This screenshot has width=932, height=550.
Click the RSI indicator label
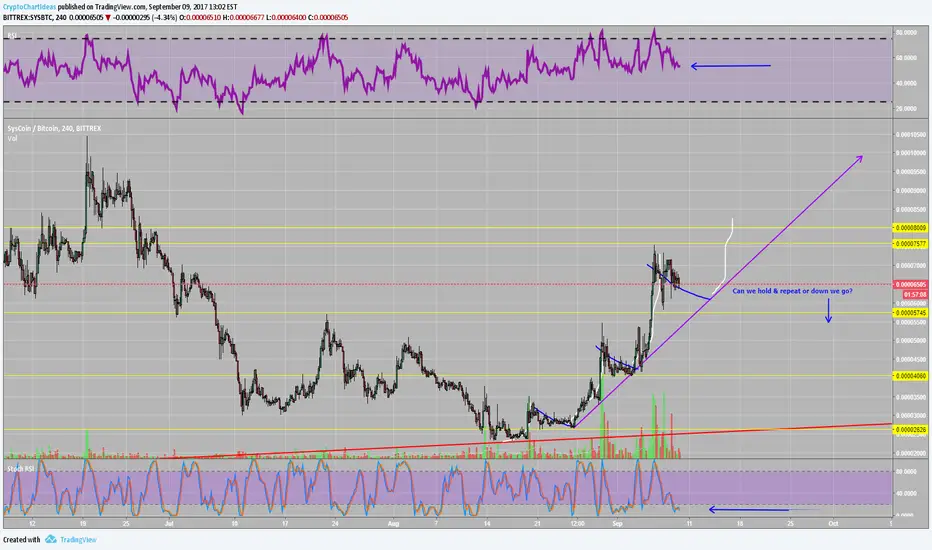coord(12,36)
